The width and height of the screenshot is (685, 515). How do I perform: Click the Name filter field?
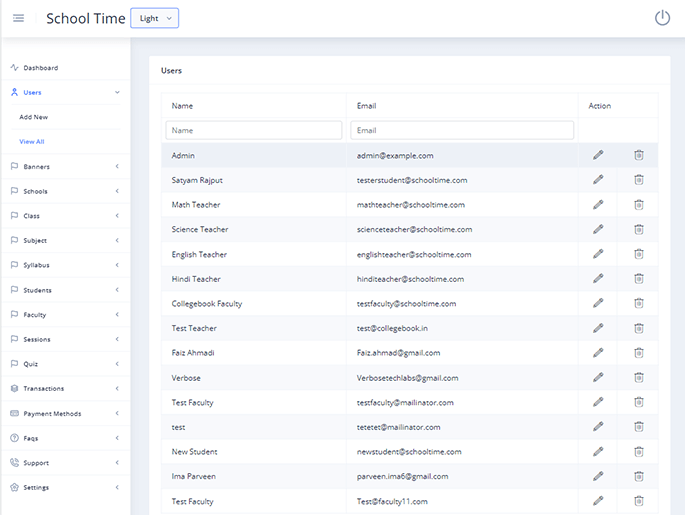pyautogui.click(x=254, y=130)
